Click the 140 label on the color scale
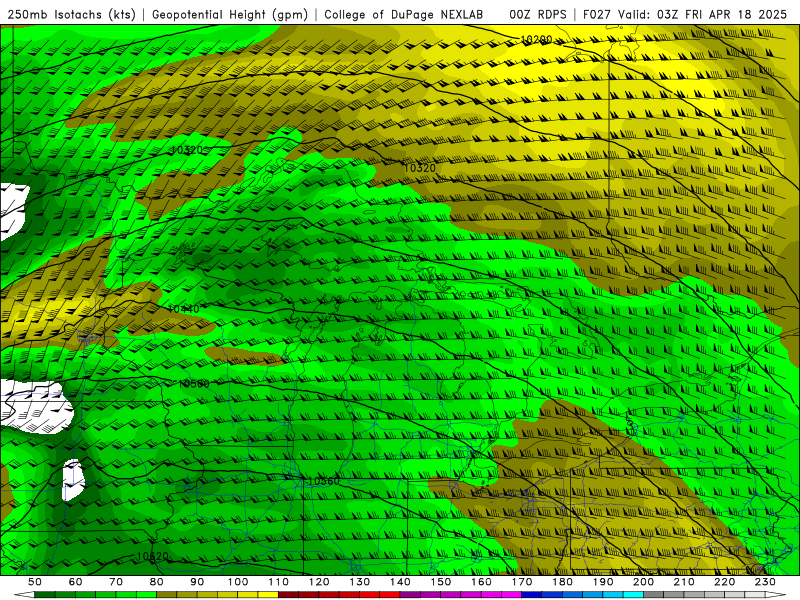This screenshot has height=600, width=800. 400,582
